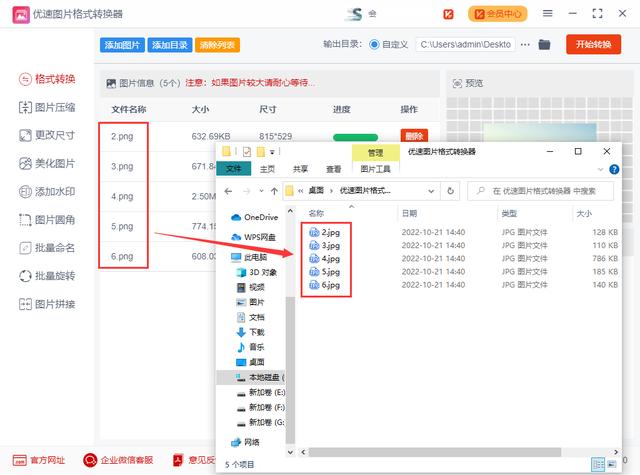Switch Explorer to details view icon
The image size is (640, 475).
click(598, 464)
